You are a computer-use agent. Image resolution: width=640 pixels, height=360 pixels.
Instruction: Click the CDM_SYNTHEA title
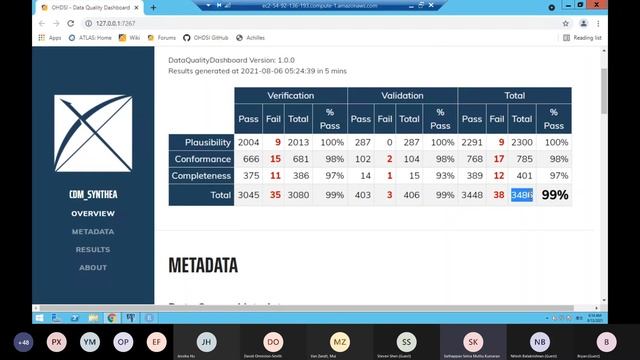point(93,194)
